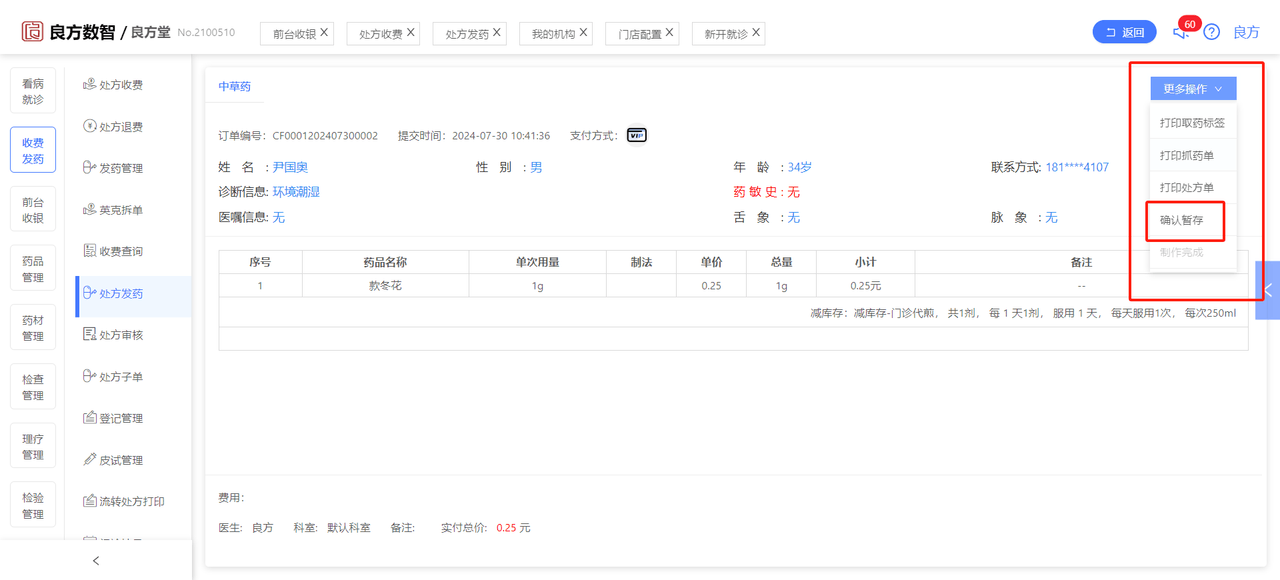Choose 打印处方单 from the menu
Viewport: 1280px width, 580px height.
[1193, 188]
